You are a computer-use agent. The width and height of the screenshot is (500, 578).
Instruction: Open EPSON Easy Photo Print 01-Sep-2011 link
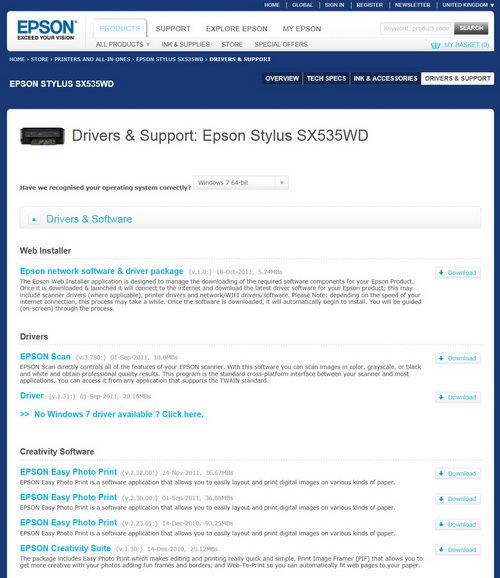(68, 497)
